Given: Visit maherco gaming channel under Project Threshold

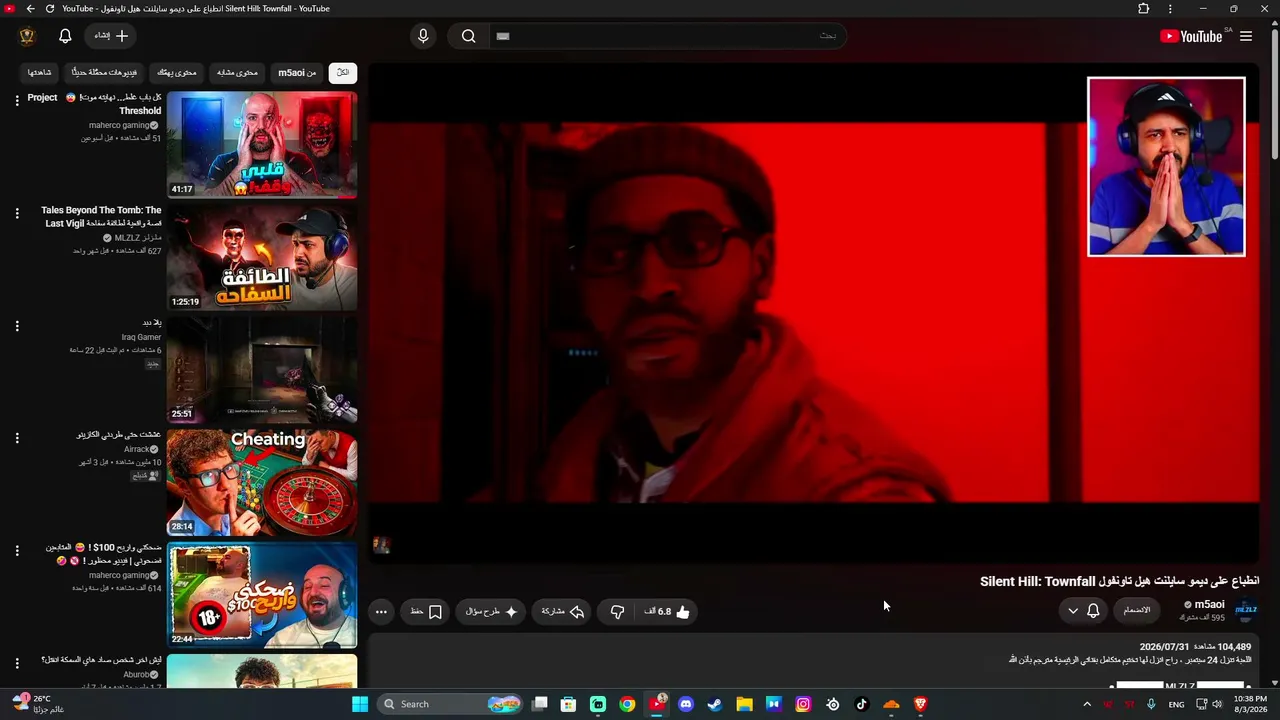Looking at the screenshot, I should (x=119, y=125).
